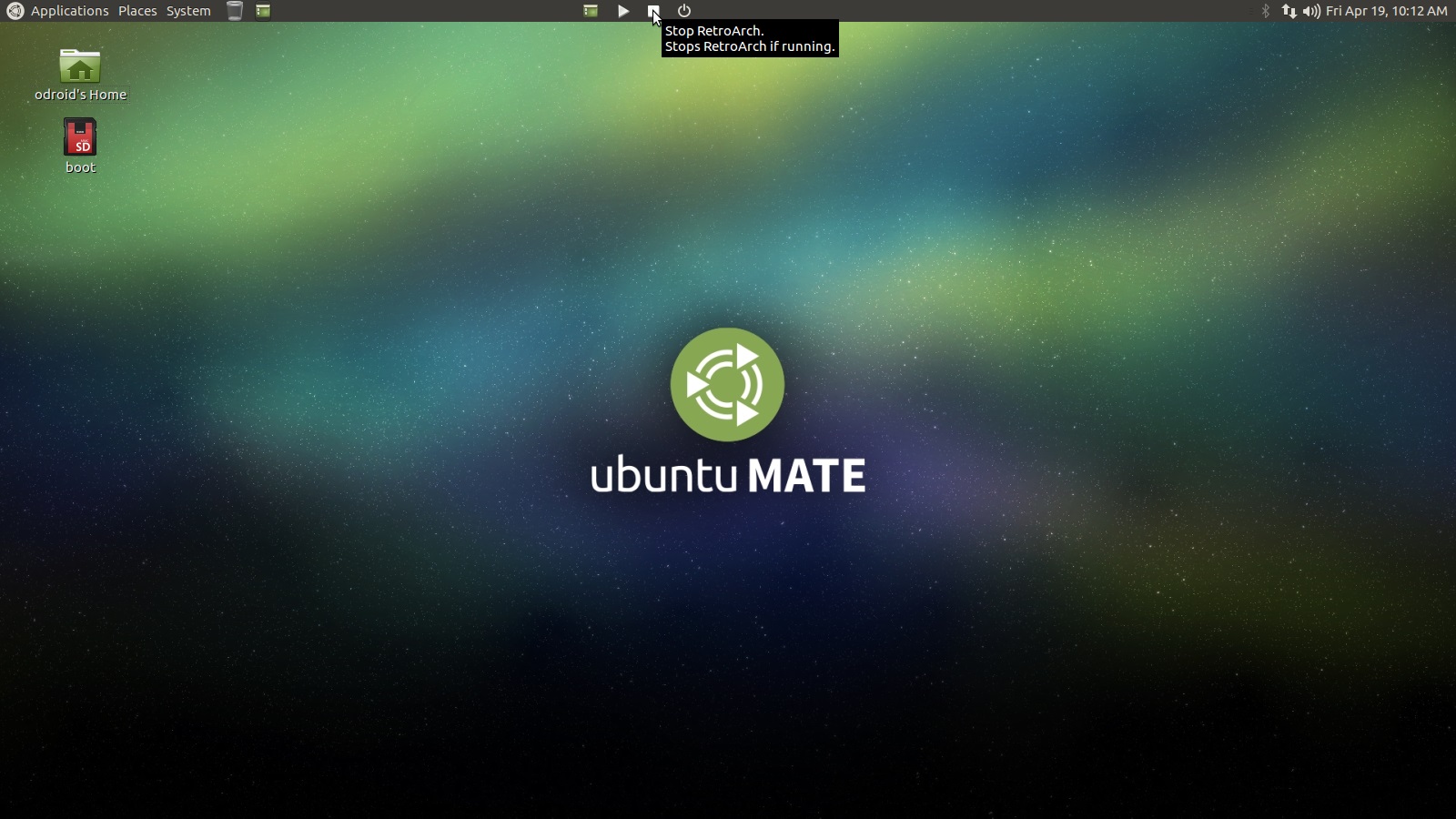
Task: Click the Ubuntu MATE wallpaper logo
Action: [727, 385]
